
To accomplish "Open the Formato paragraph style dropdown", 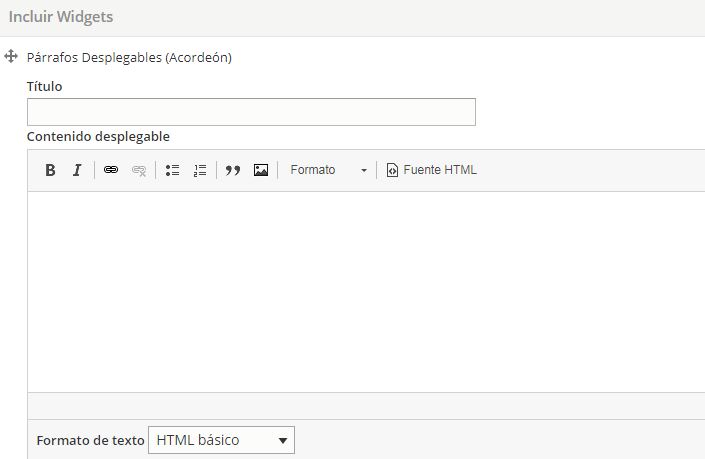I will [328, 170].
